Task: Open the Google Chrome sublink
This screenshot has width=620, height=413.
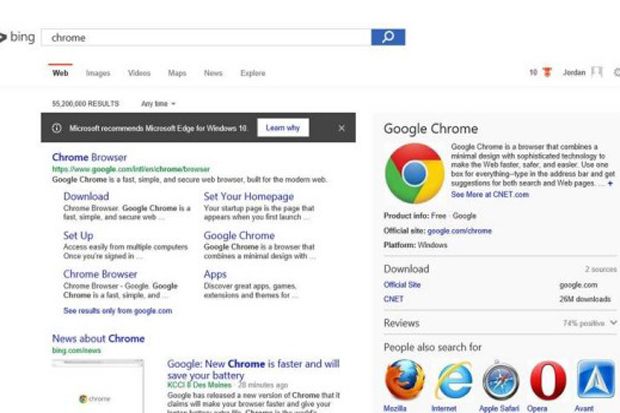Action: tap(239, 235)
